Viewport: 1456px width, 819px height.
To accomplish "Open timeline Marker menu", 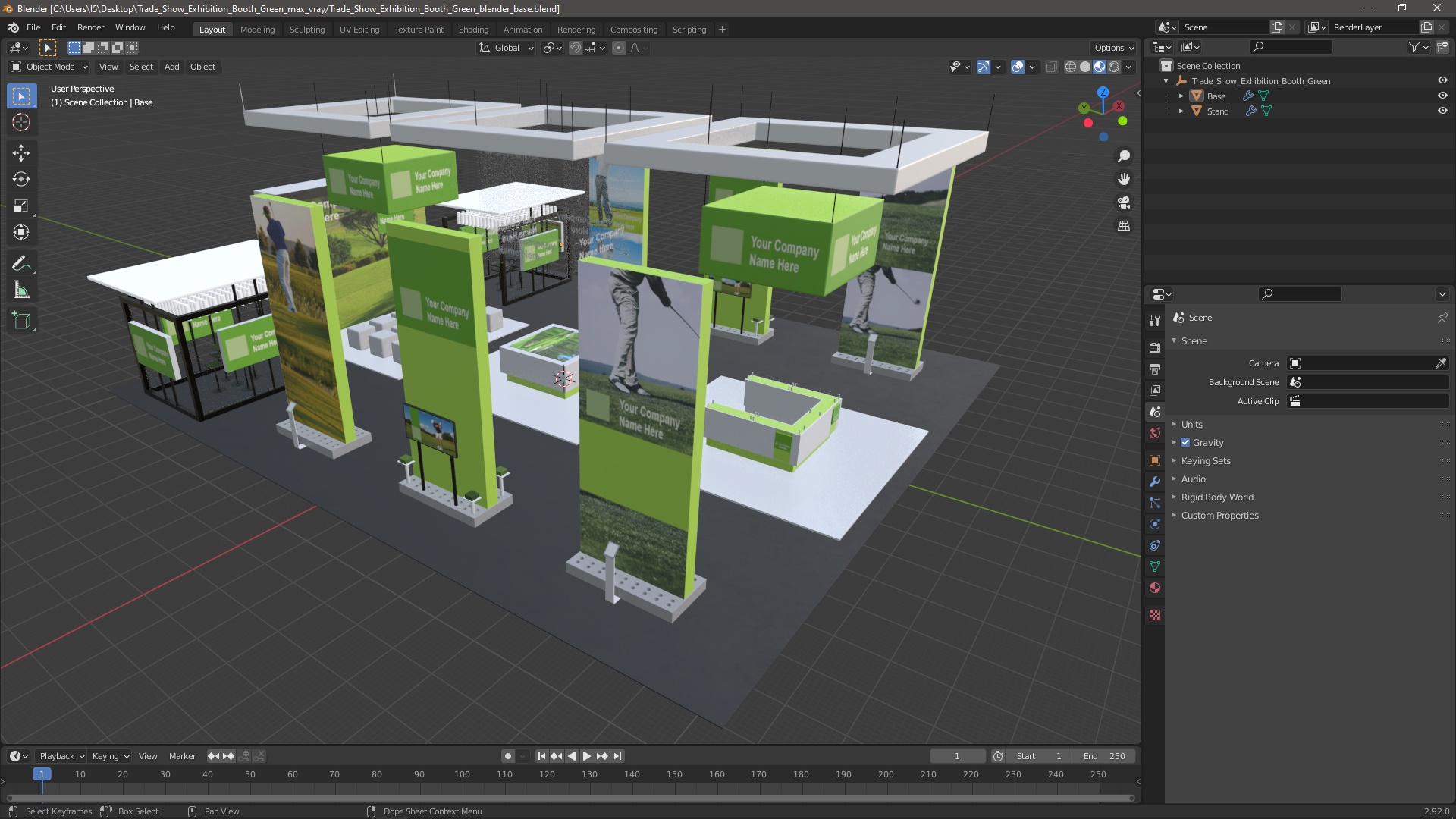I will (x=182, y=756).
